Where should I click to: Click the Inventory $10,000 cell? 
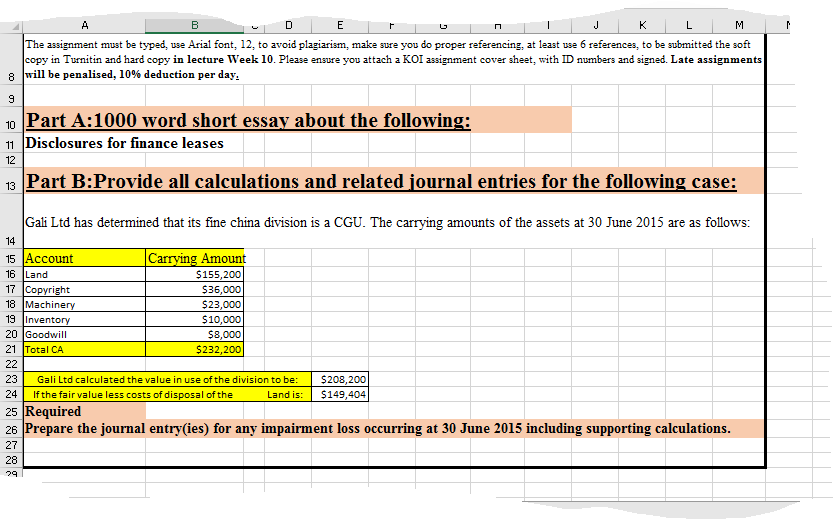point(194,319)
